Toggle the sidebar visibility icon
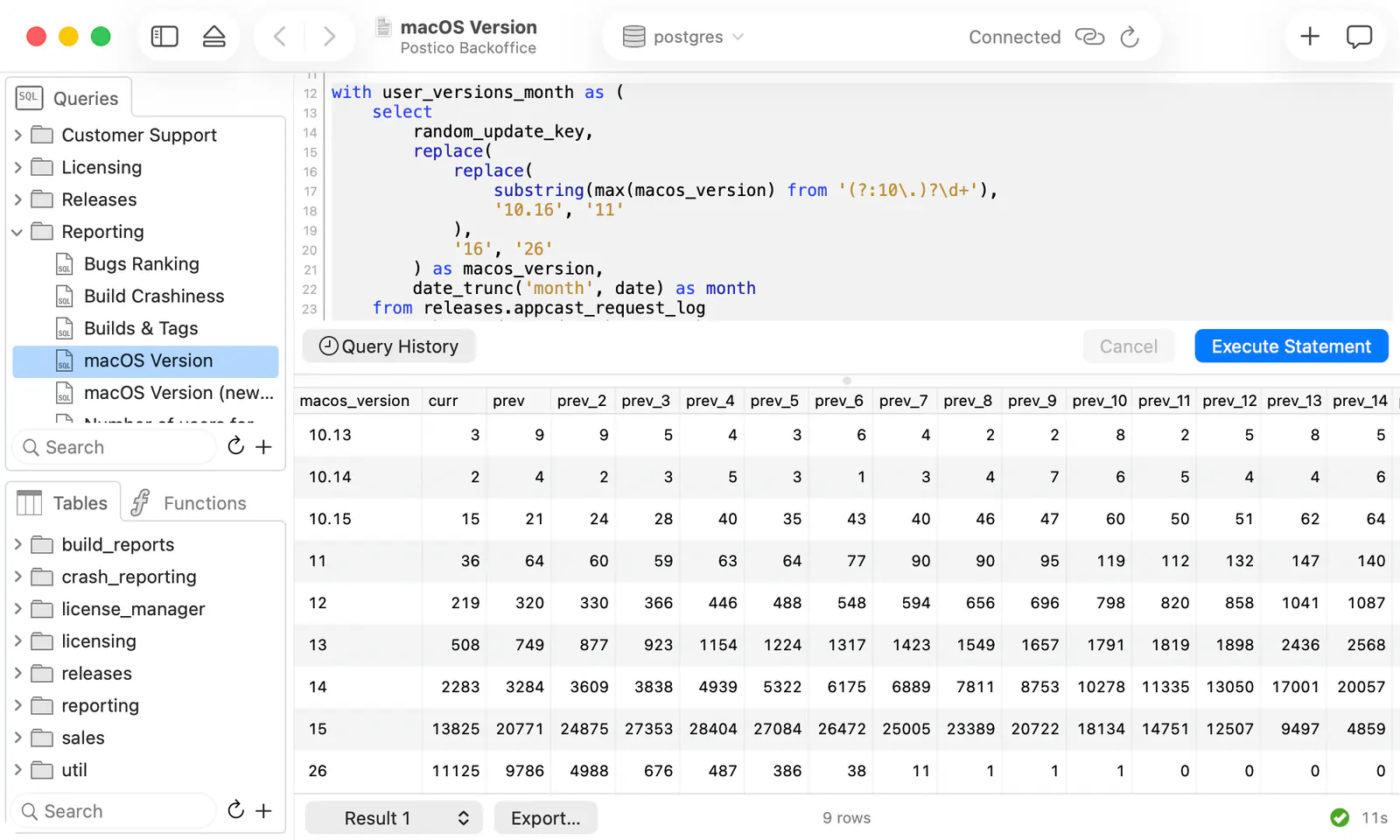 [x=164, y=37]
